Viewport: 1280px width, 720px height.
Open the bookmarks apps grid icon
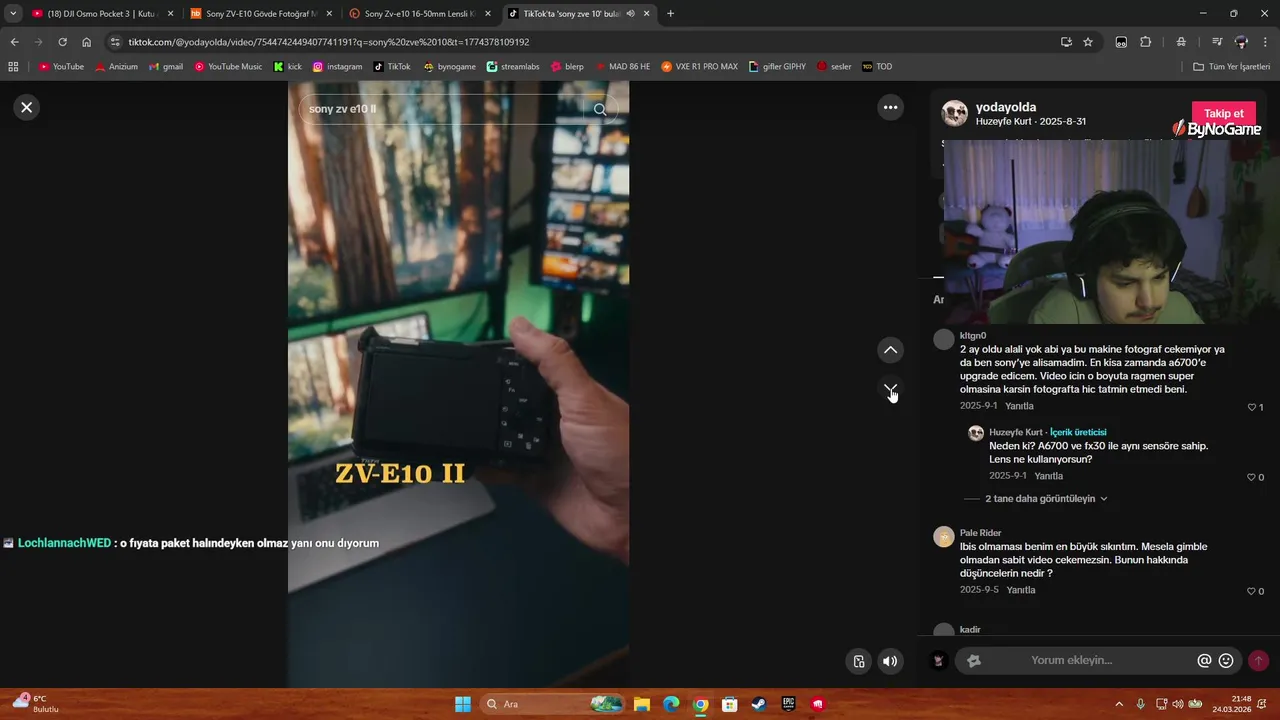[13, 67]
